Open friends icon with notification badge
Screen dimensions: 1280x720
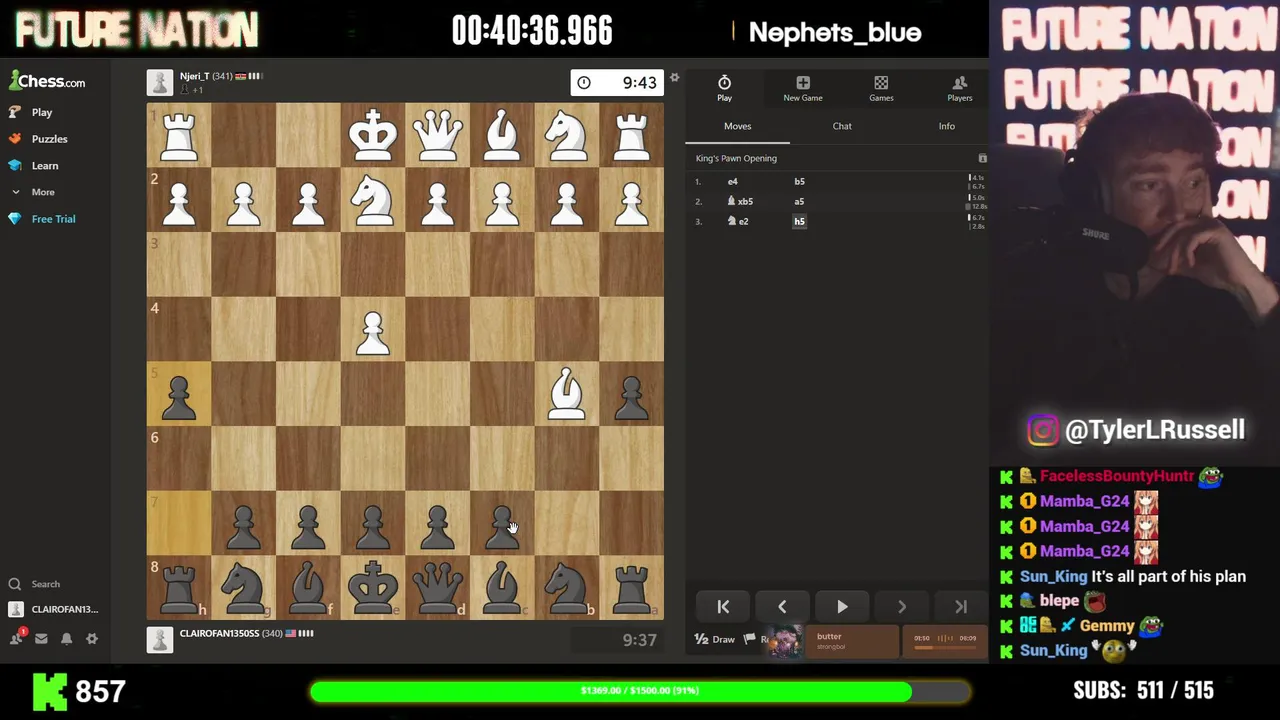tap(17, 638)
